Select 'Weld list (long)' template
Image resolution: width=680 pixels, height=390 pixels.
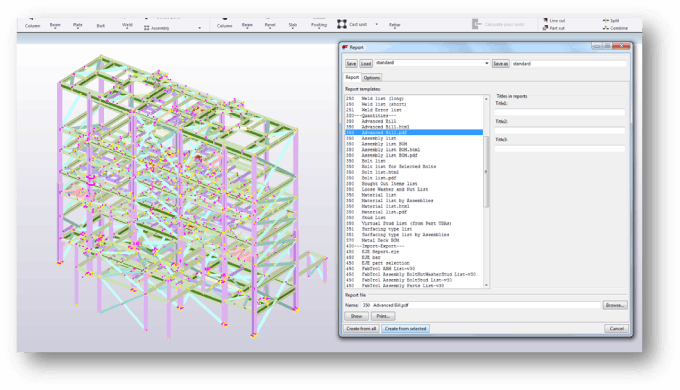[x=414, y=98]
